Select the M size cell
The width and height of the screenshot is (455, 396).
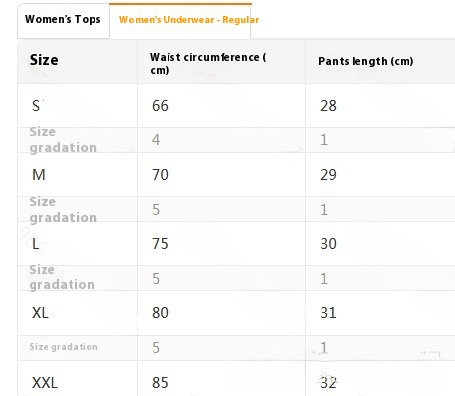(77, 175)
